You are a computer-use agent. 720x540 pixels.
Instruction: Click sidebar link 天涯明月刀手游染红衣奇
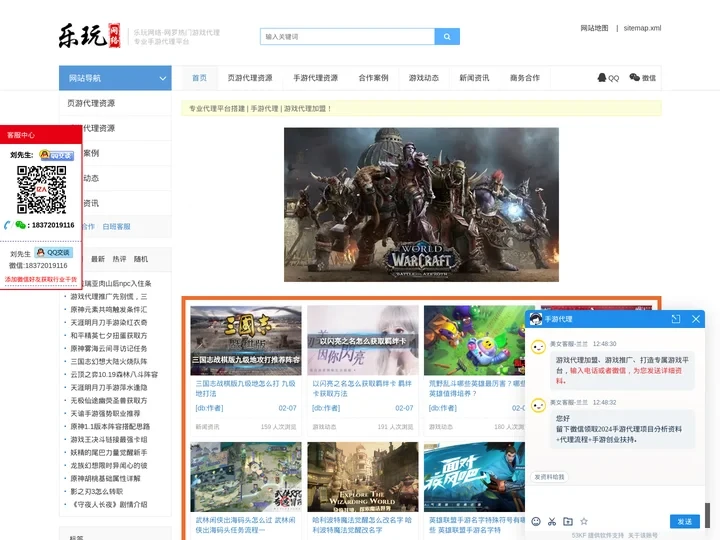coord(109,322)
